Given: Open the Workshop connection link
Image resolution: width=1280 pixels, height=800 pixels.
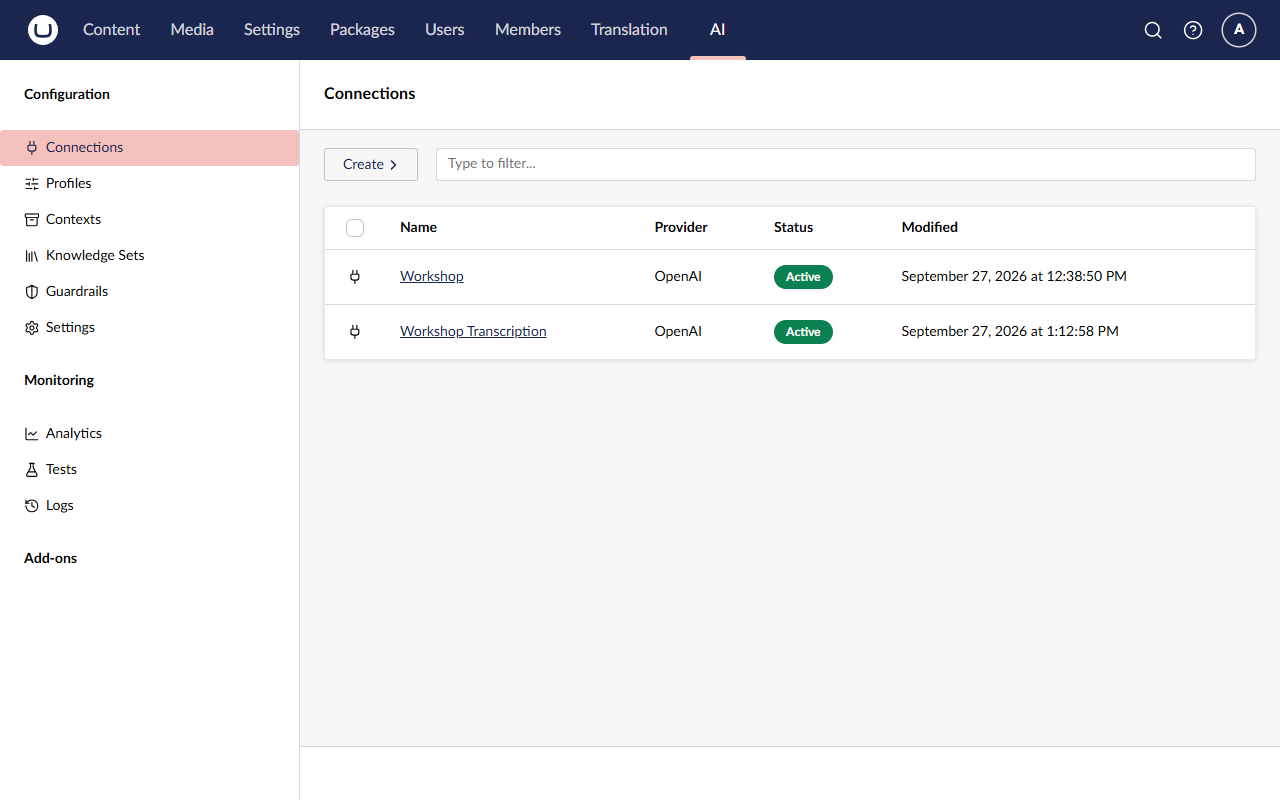Looking at the screenshot, I should [432, 276].
